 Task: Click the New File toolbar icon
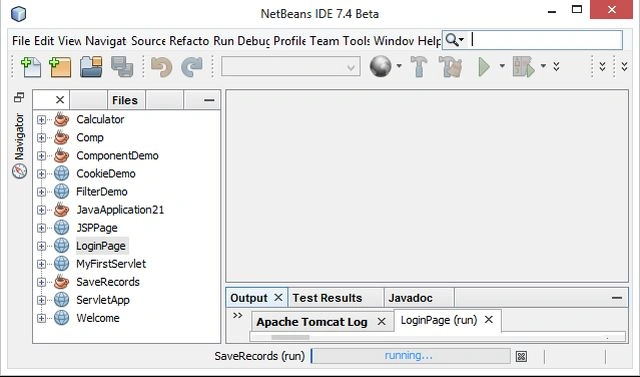pyautogui.click(x=31, y=67)
